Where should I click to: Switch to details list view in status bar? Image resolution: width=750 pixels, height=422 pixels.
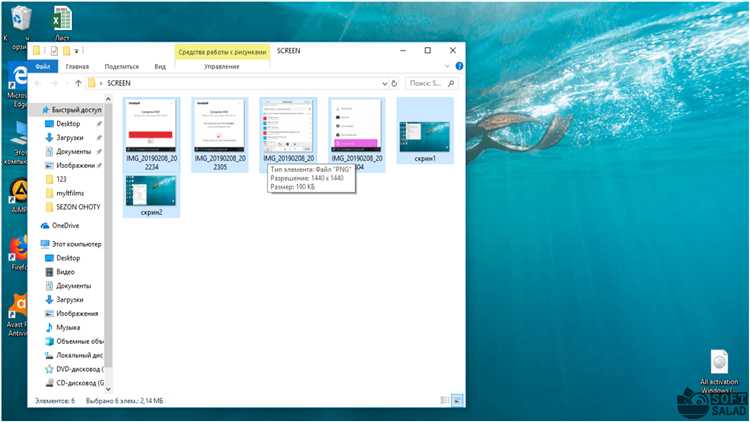click(444, 400)
